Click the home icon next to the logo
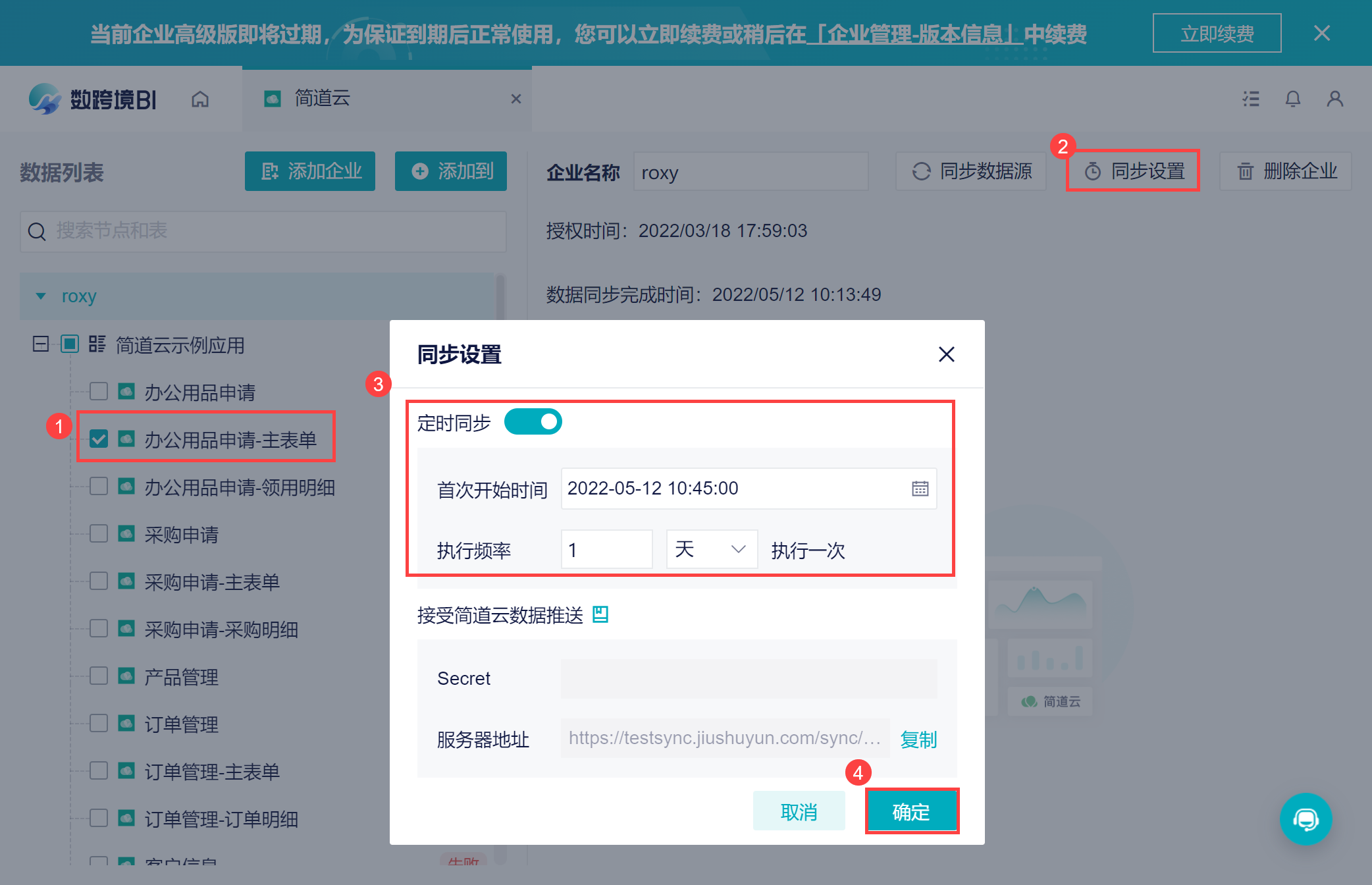 (x=200, y=99)
